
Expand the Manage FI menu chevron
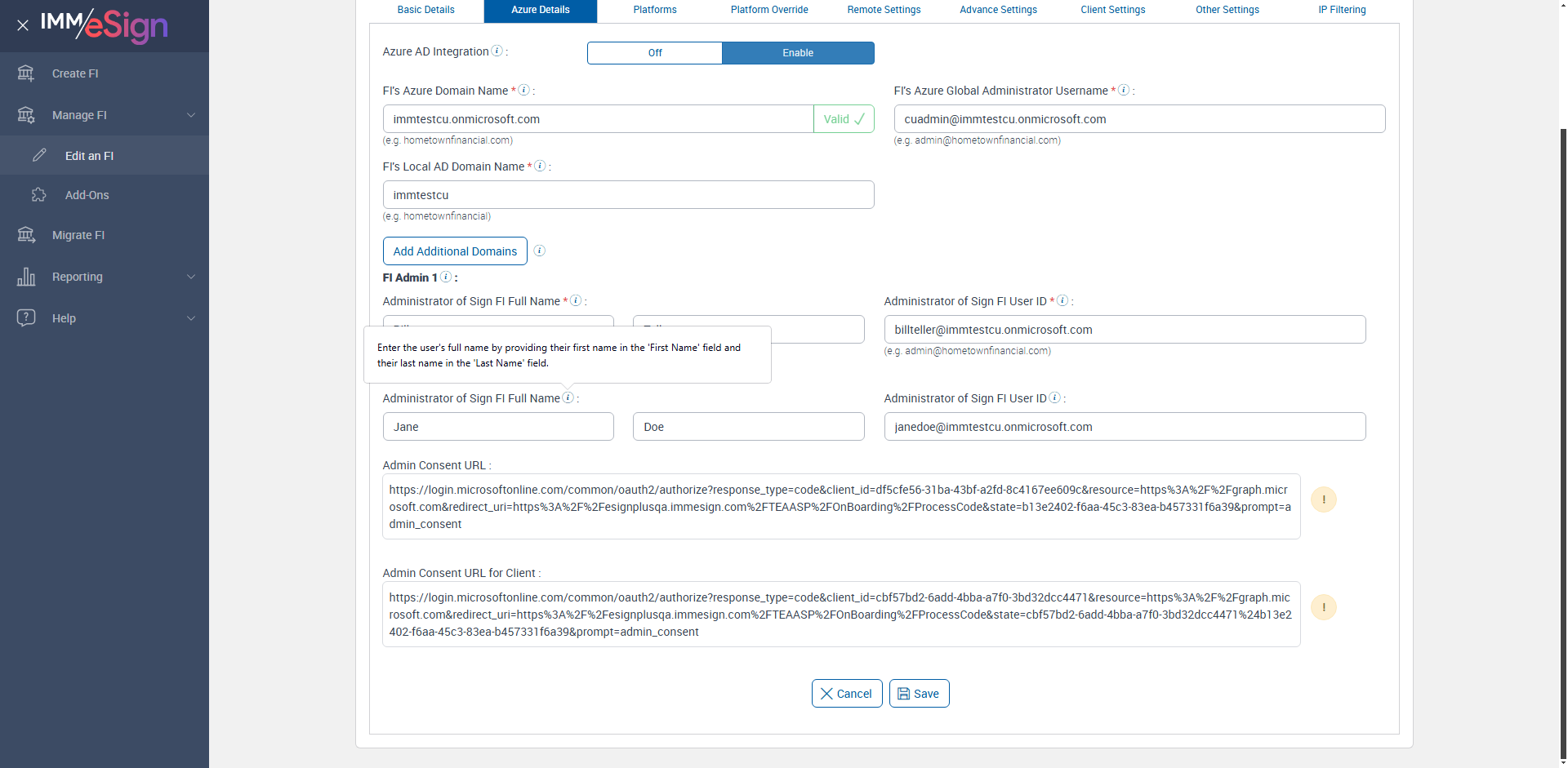point(191,115)
